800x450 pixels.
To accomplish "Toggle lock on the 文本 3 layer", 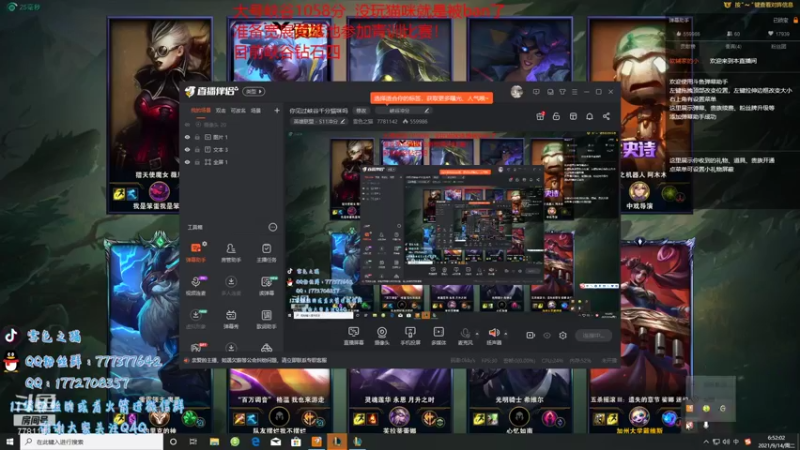I will [x=197, y=149].
